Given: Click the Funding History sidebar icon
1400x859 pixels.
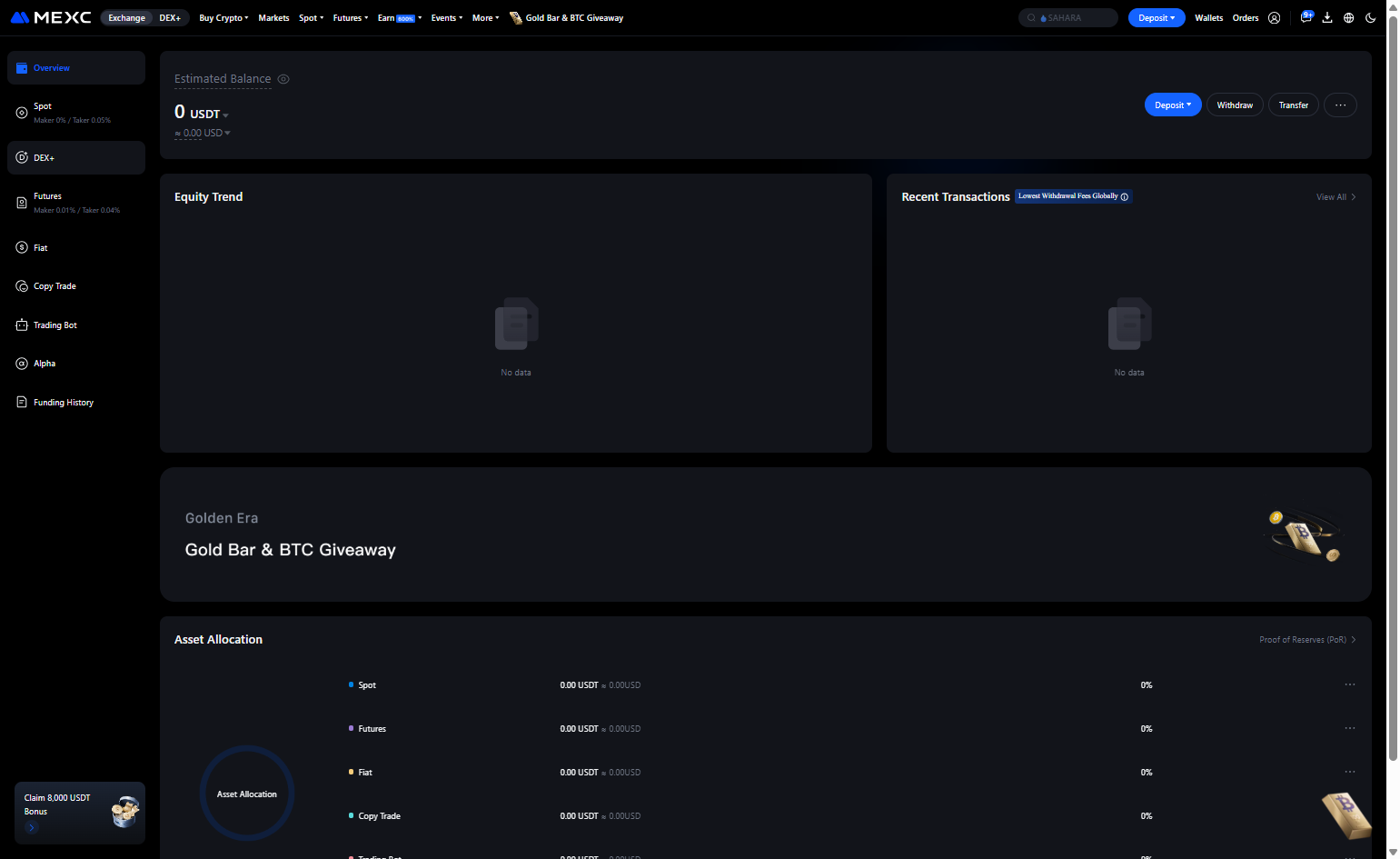Looking at the screenshot, I should (x=22, y=402).
